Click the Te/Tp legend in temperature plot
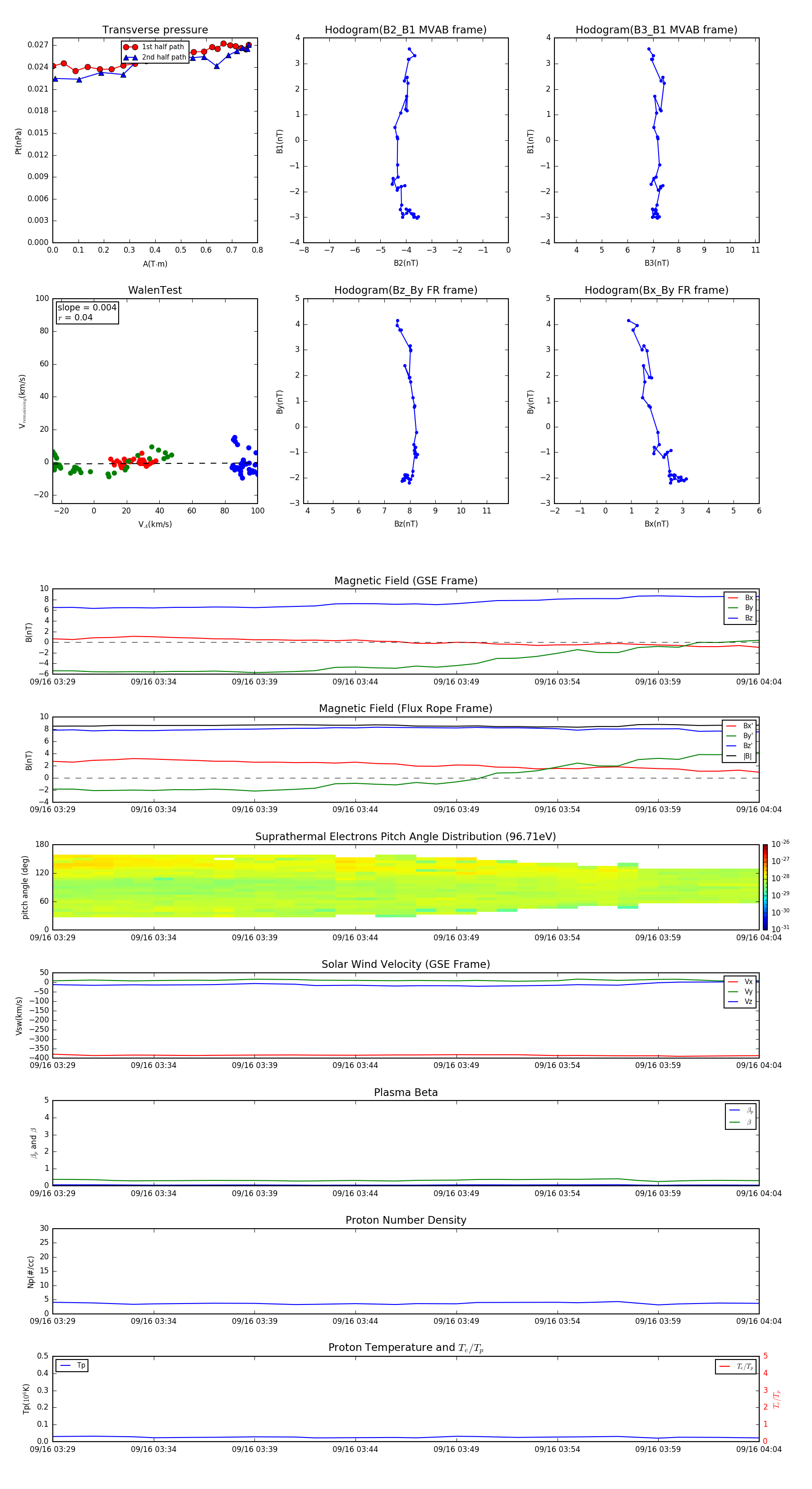The image size is (812, 1489). click(x=736, y=1366)
